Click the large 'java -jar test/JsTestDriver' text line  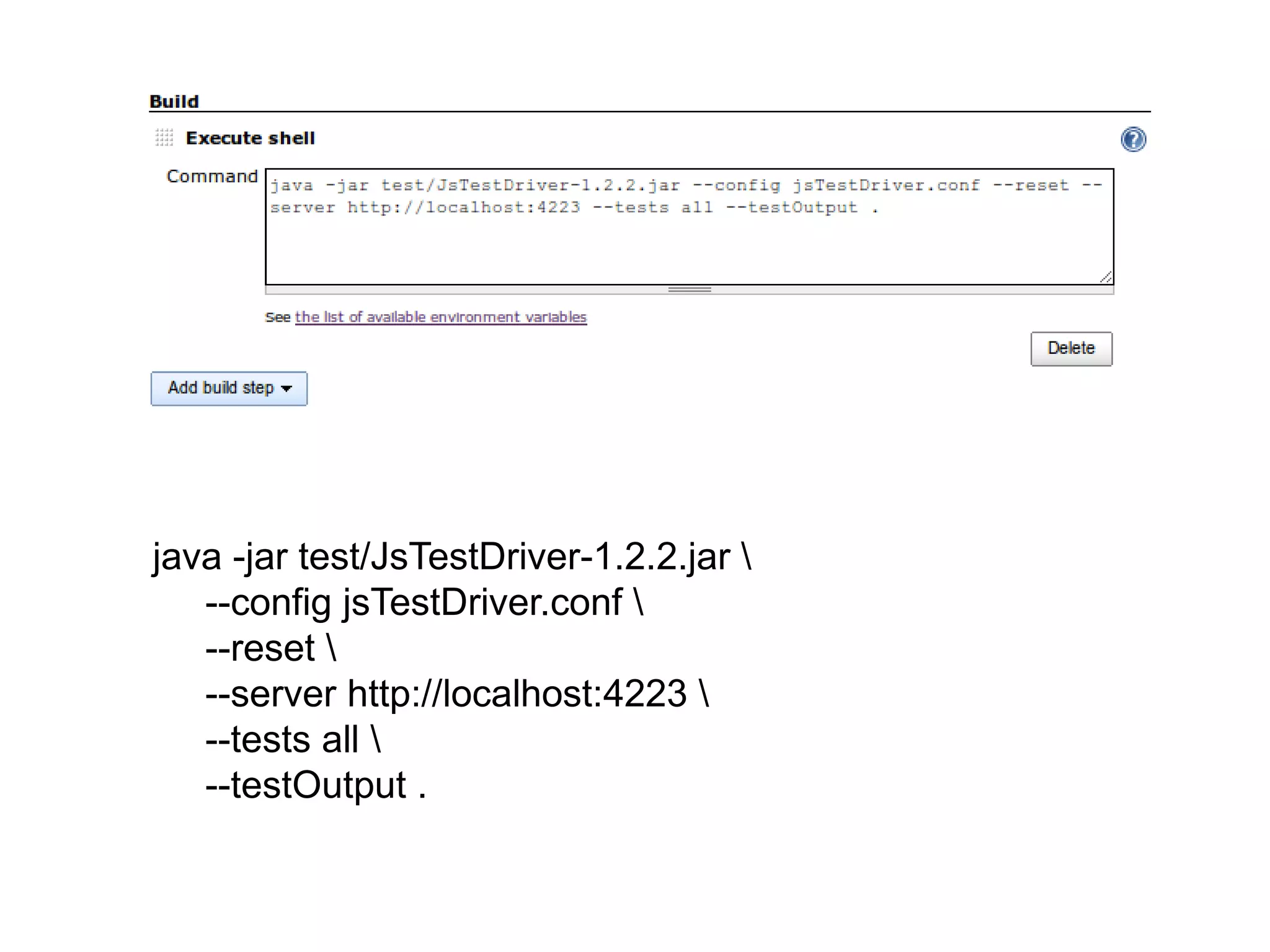(451, 557)
